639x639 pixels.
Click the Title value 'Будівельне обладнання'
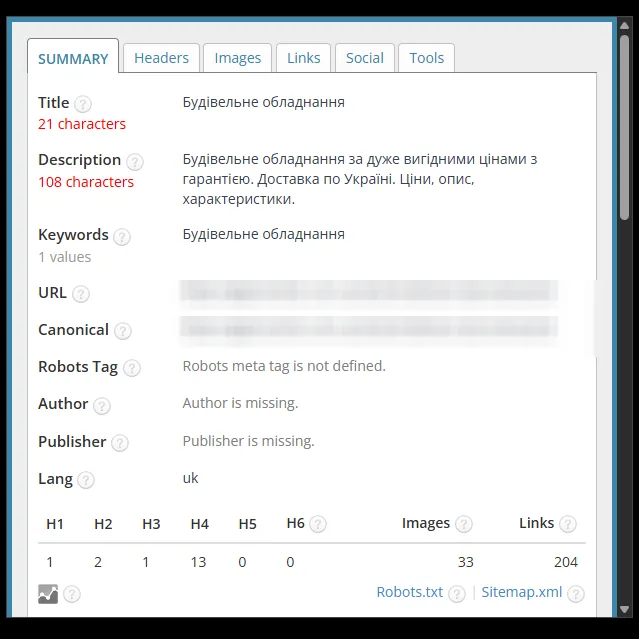tap(264, 102)
